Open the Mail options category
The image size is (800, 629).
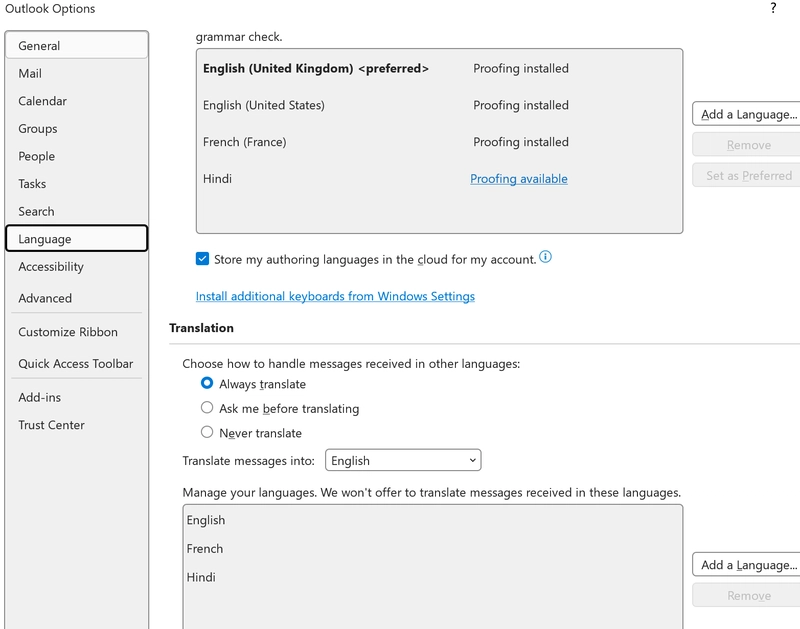click(30, 73)
